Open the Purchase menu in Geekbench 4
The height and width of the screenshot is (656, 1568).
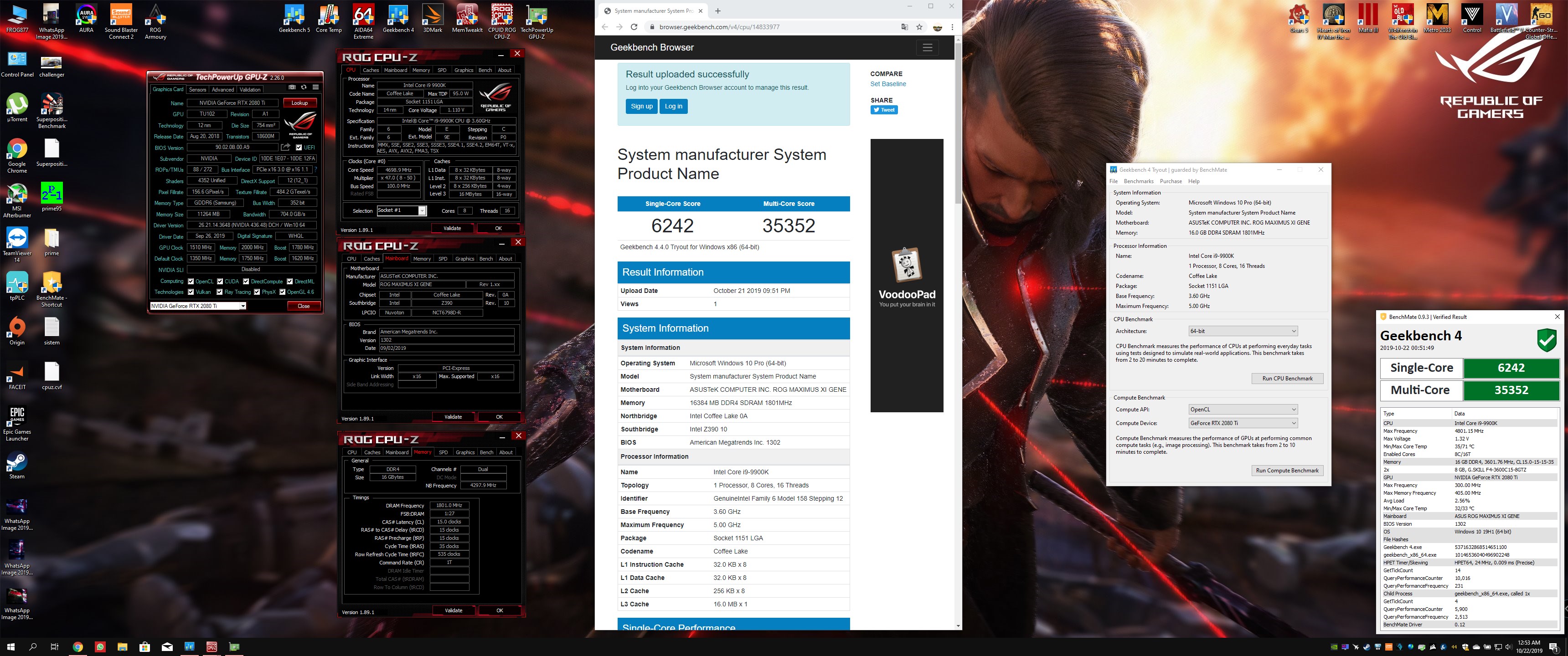click(1171, 181)
